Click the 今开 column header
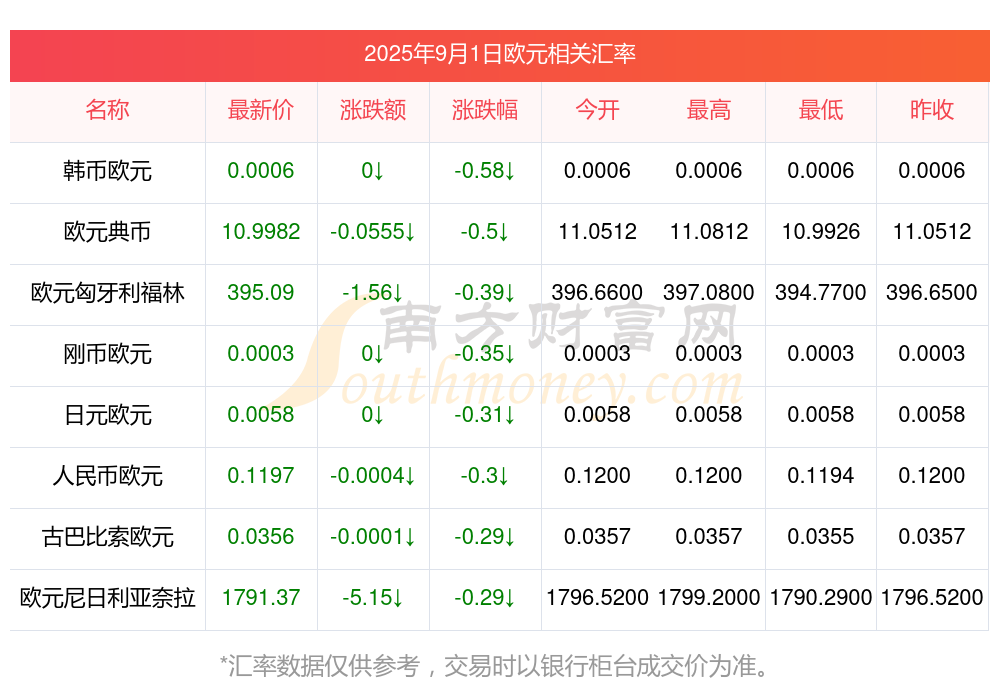Viewport: 1000px width, 698px height. click(x=597, y=110)
